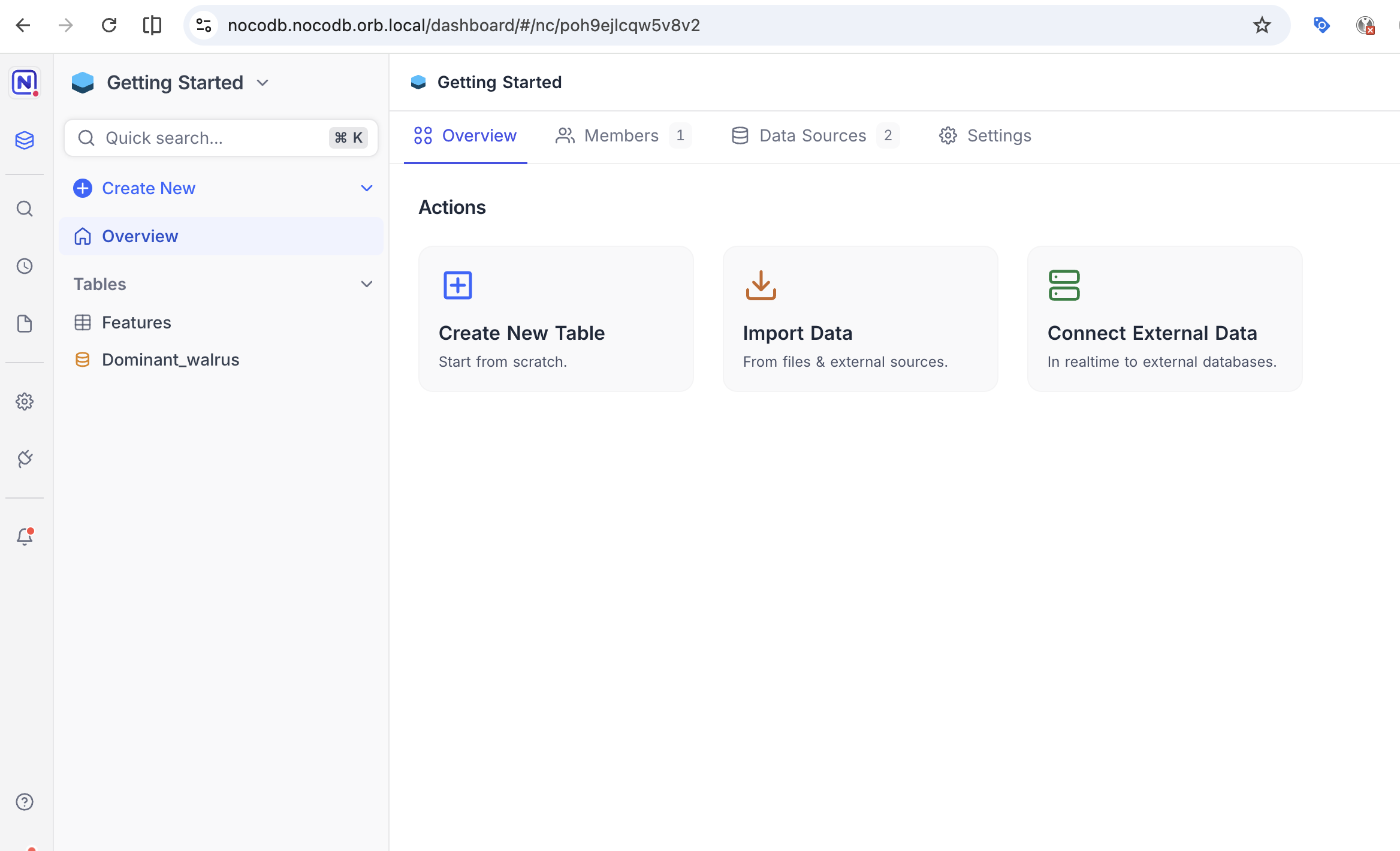Image resolution: width=1400 pixels, height=851 pixels.
Task: Switch to the Members tab
Action: coord(622,135)
